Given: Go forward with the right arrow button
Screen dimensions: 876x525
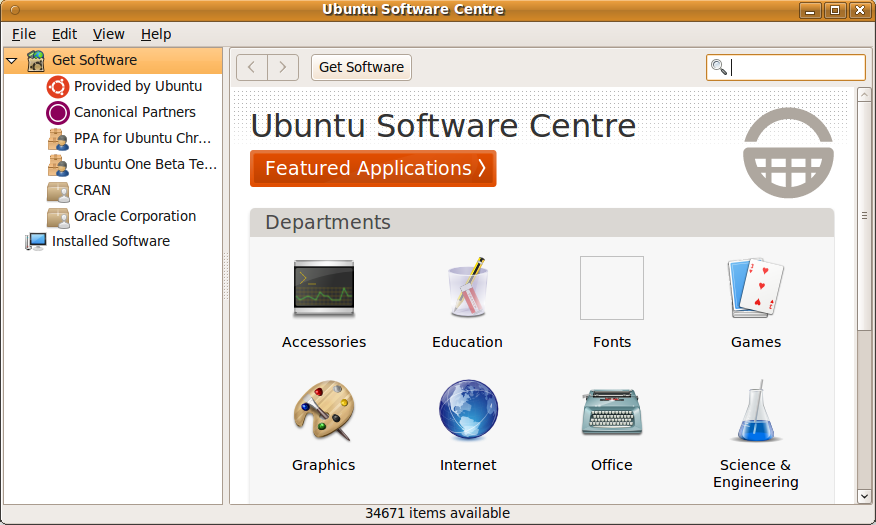Looking at the screenshot, I should (283, 68).
